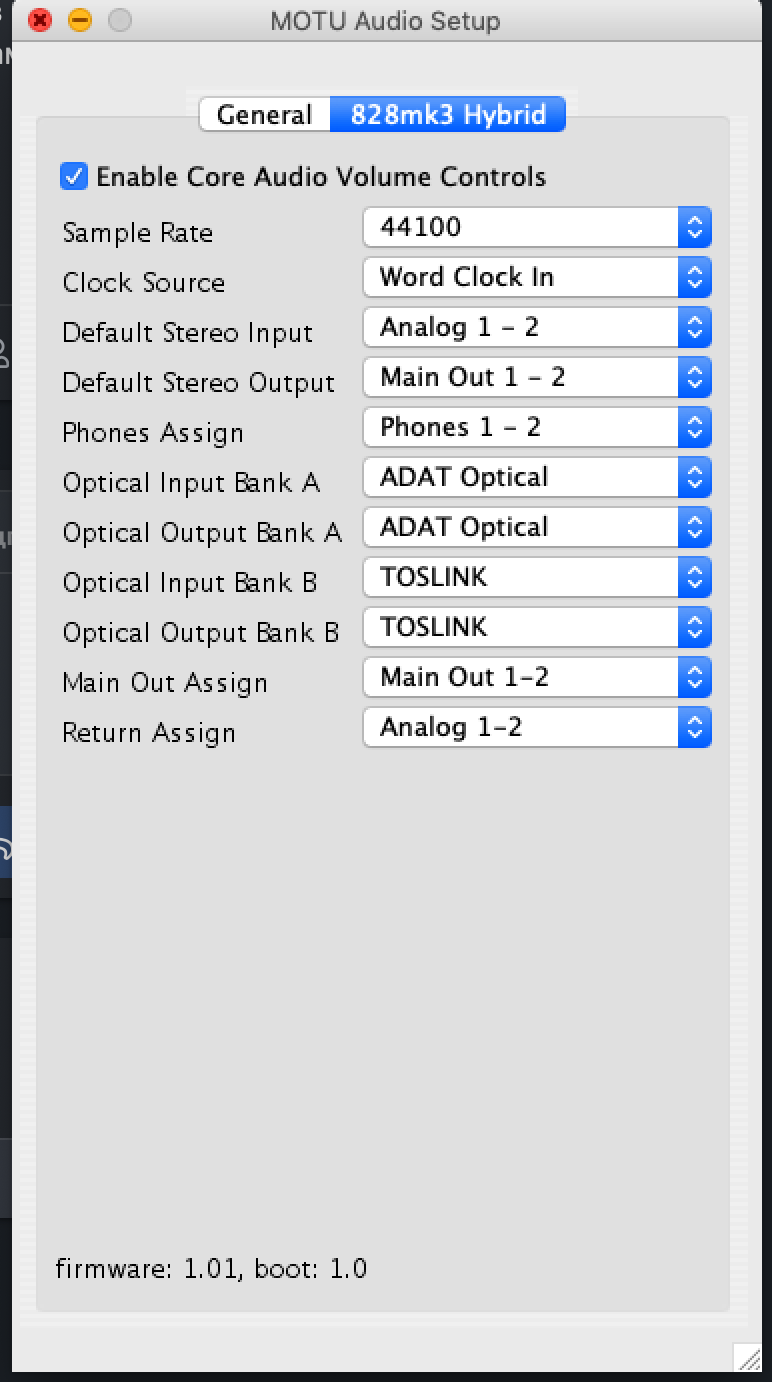Expand the Main Out Assign dropdown

pyautogui.click(x=537, y=677)
